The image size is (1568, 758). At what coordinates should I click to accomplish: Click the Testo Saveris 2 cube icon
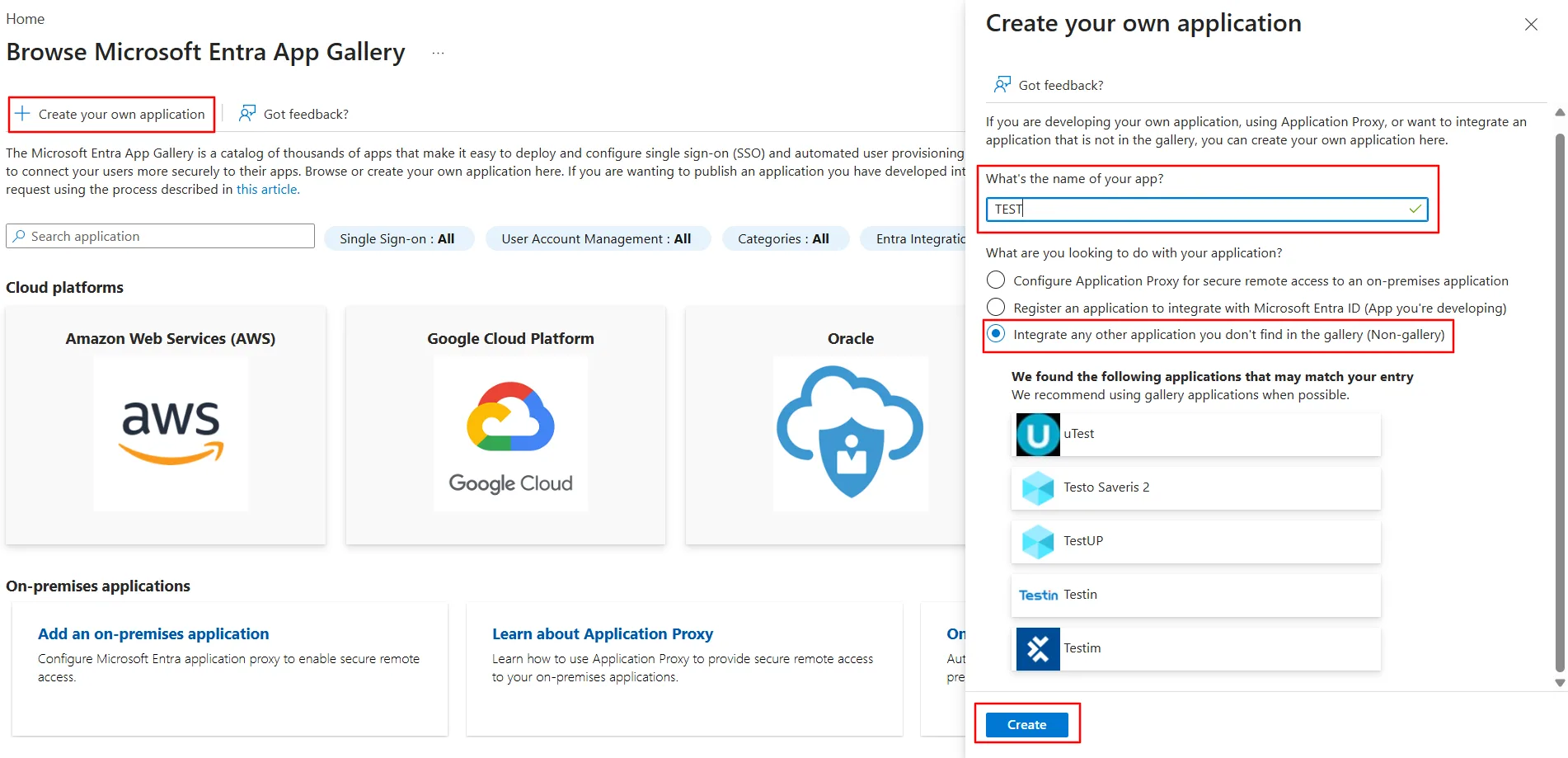1038,488
